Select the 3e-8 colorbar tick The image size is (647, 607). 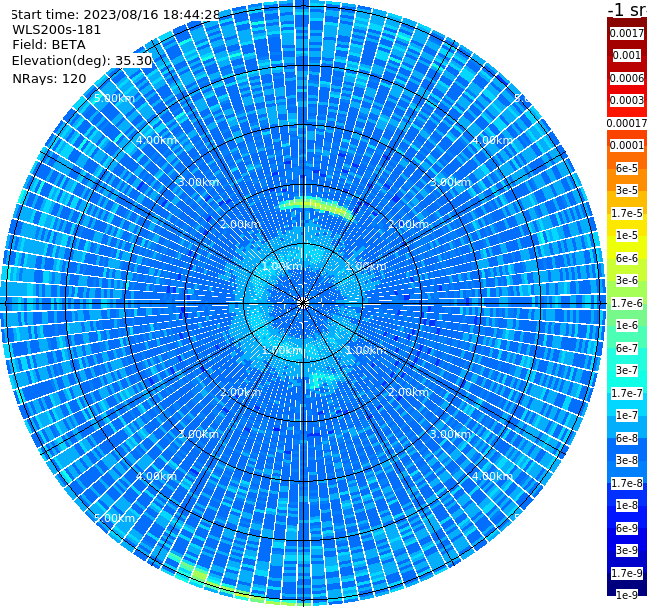[627, 460]
